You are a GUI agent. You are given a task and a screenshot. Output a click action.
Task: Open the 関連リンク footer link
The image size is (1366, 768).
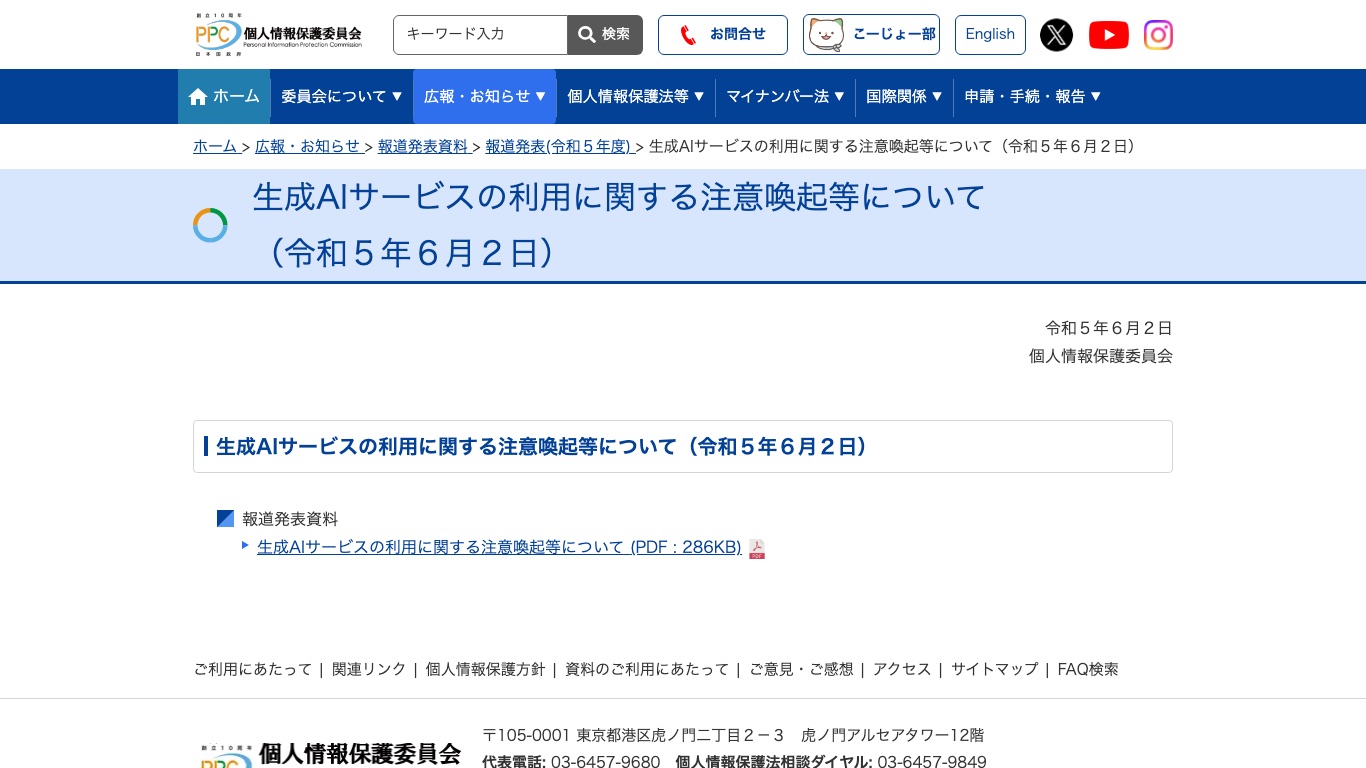coord(369,670)
